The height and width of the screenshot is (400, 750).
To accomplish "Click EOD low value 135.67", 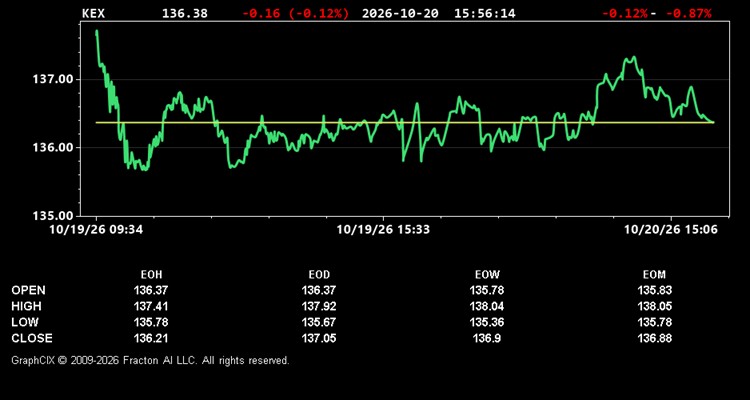I will coord(319,322).
